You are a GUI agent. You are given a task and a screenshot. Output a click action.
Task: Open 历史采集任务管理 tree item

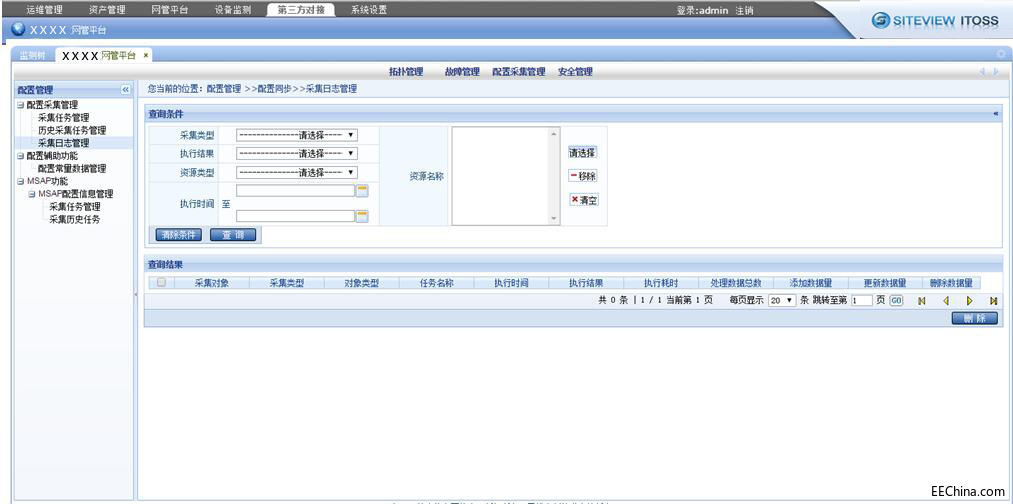click(x=72, y=130)
